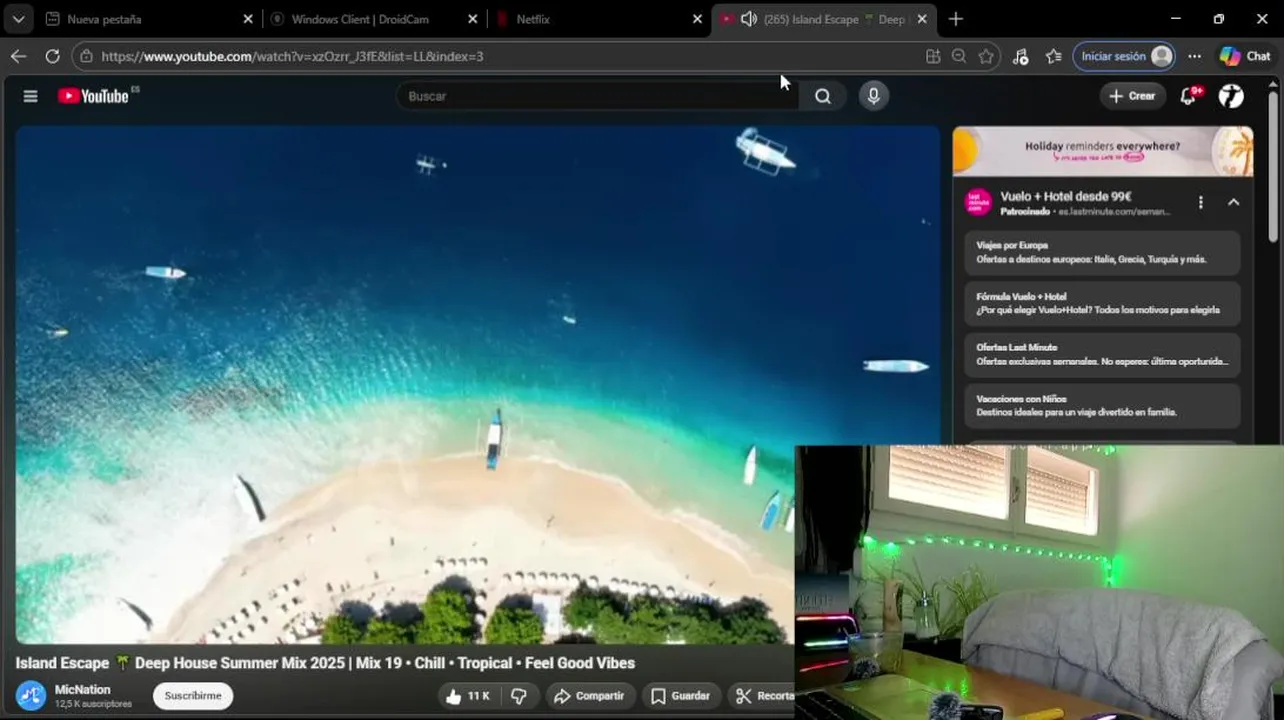Open MicNation channel avatar
This screenshot has height=720, width=1284.
point(31,696)
